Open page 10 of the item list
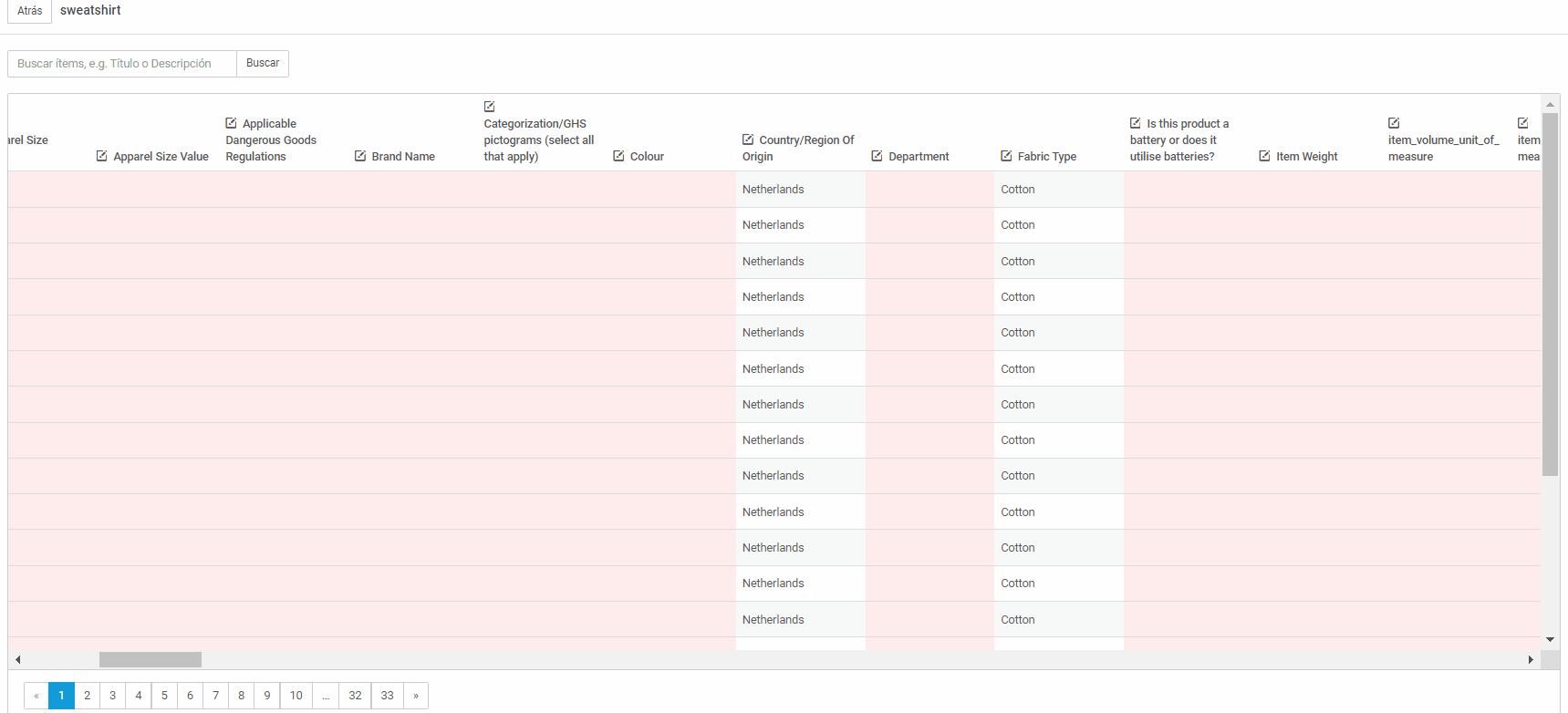Screen dimensions: 1568x713 click(x=296, y=696)
